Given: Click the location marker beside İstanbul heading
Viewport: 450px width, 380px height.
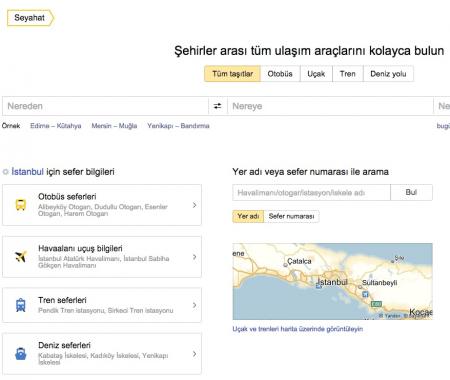Looking at the screenshot, I should point(5,172).
